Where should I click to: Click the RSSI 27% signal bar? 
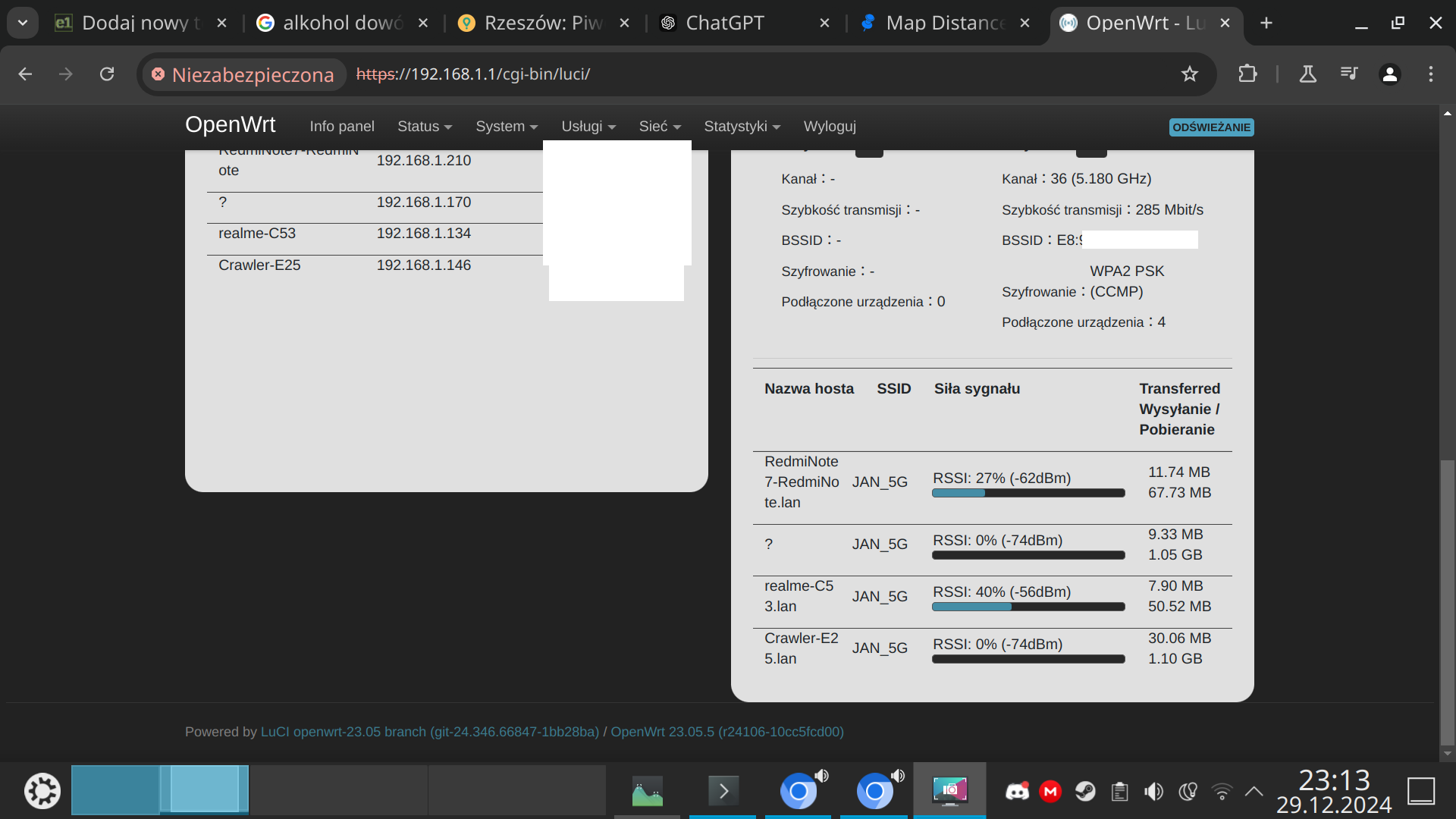pos(1028,493)
